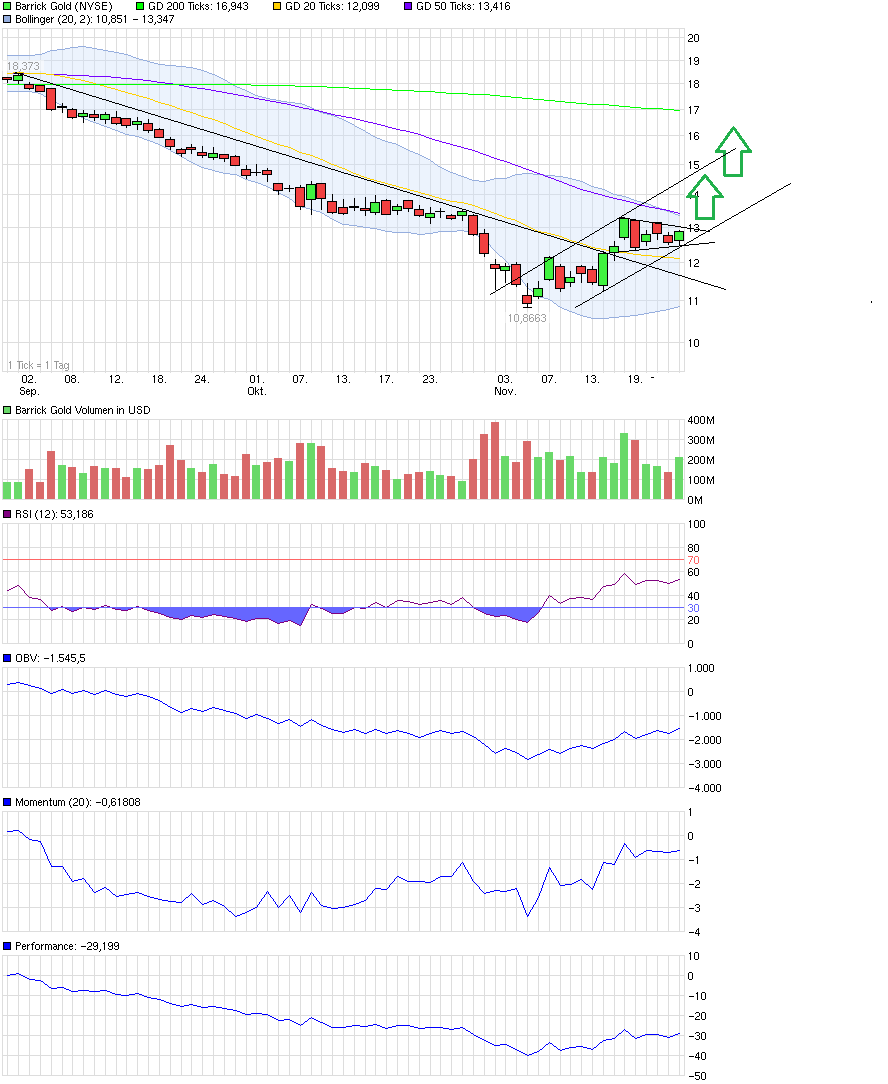Screen dimensions: 888x1084
Task: Click the Barrick Gold Volumen legend swatch
Action: click(x=8, y=410)
